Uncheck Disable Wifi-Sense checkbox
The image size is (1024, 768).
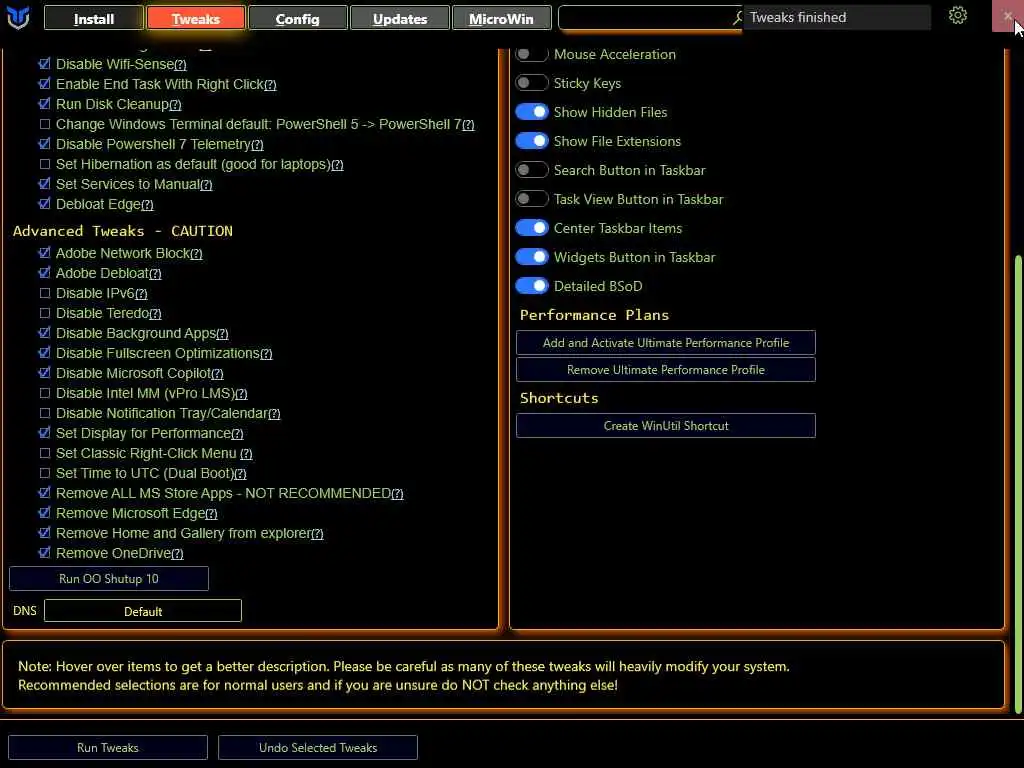tap(44, 64)
